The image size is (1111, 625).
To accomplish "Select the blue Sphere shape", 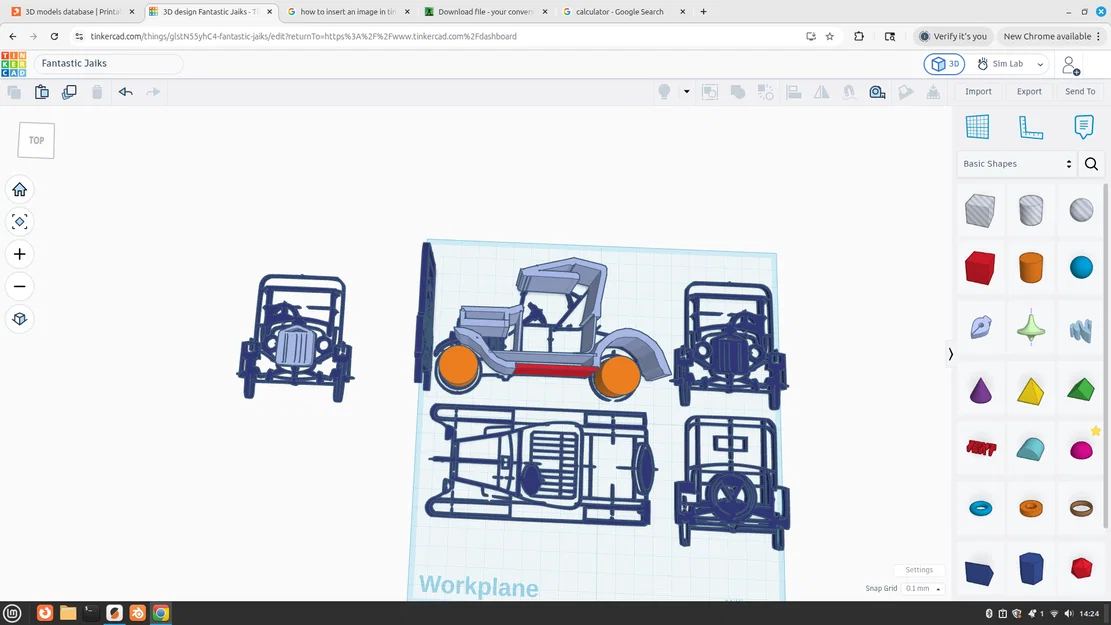I will [x=1081, y=268].
